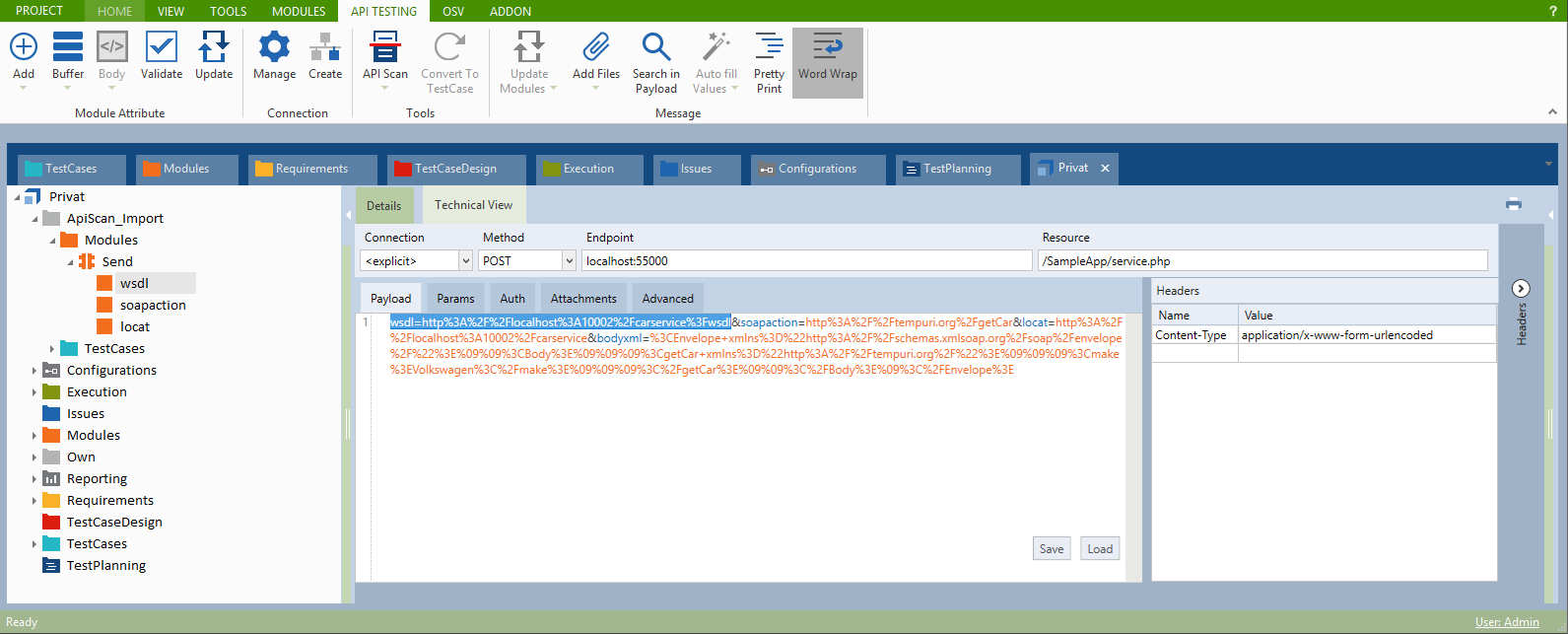Image resolution: width=1568 pixels, height=634 pixels.
Task: Open the MODULES ribbon menu
Action: [x=299, y=11]
